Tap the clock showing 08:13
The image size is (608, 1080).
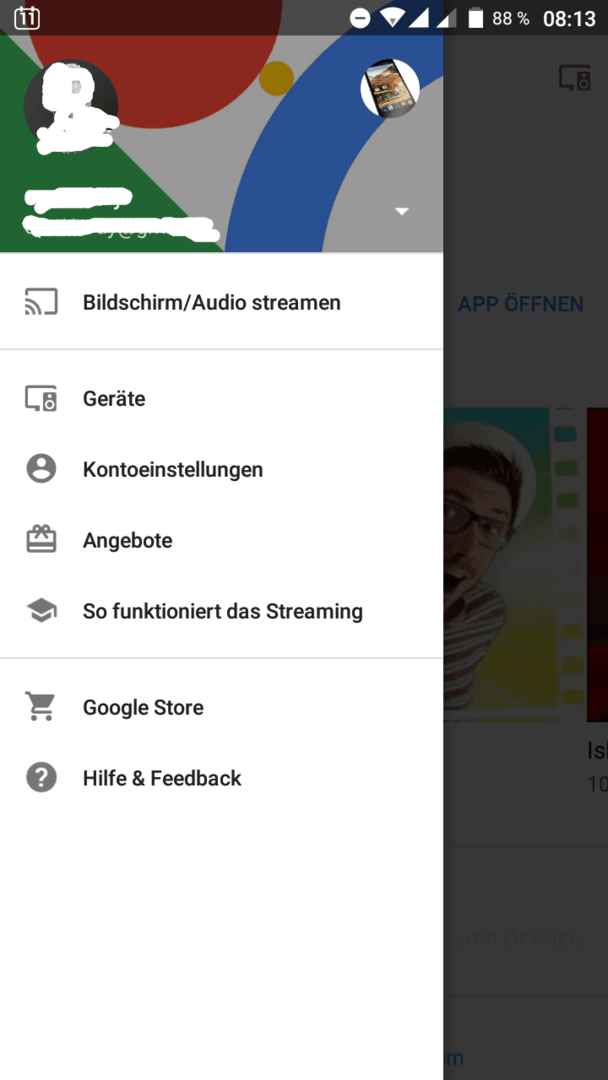pyautogui.click(x=569, y=19)
